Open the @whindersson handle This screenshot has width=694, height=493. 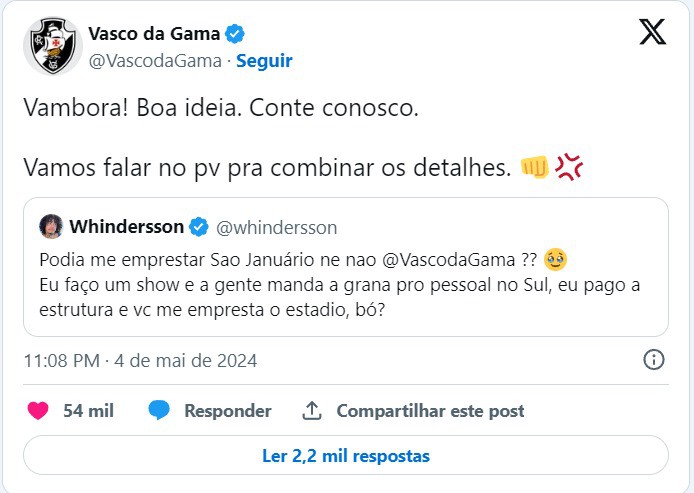(x=277, y=227)
